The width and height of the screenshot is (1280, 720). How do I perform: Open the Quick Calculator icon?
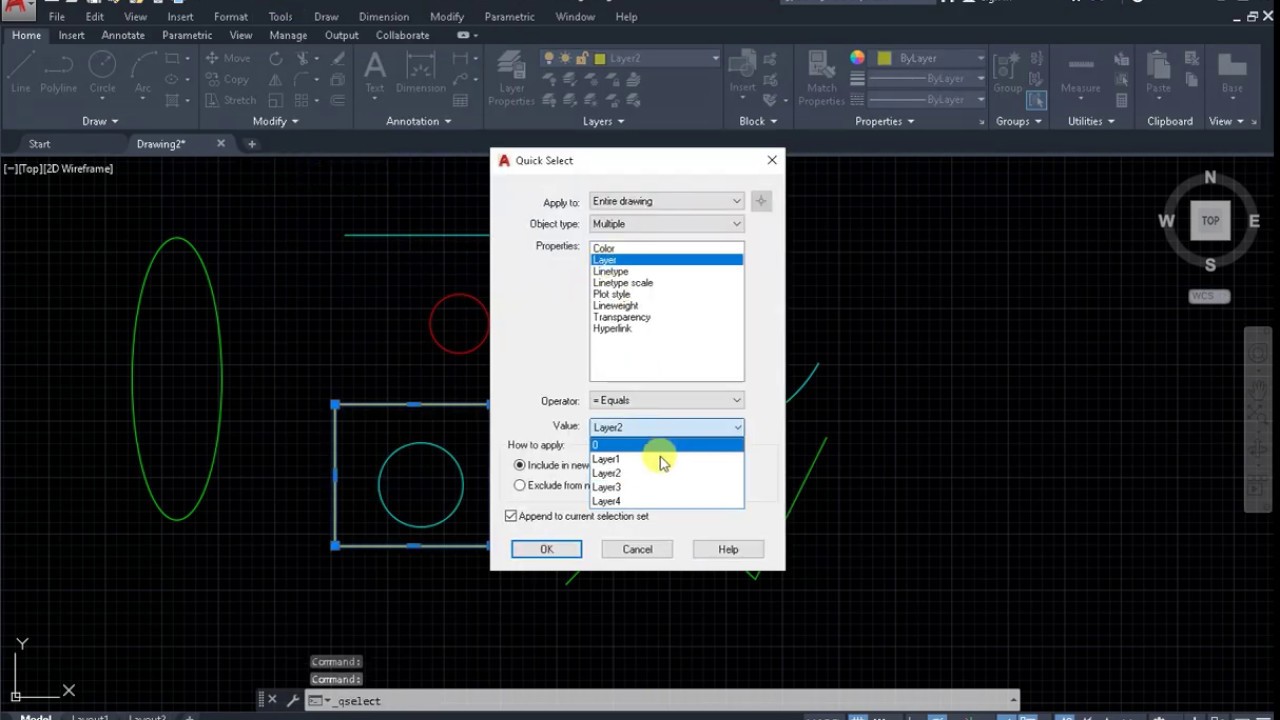[x=1122, y=101]
